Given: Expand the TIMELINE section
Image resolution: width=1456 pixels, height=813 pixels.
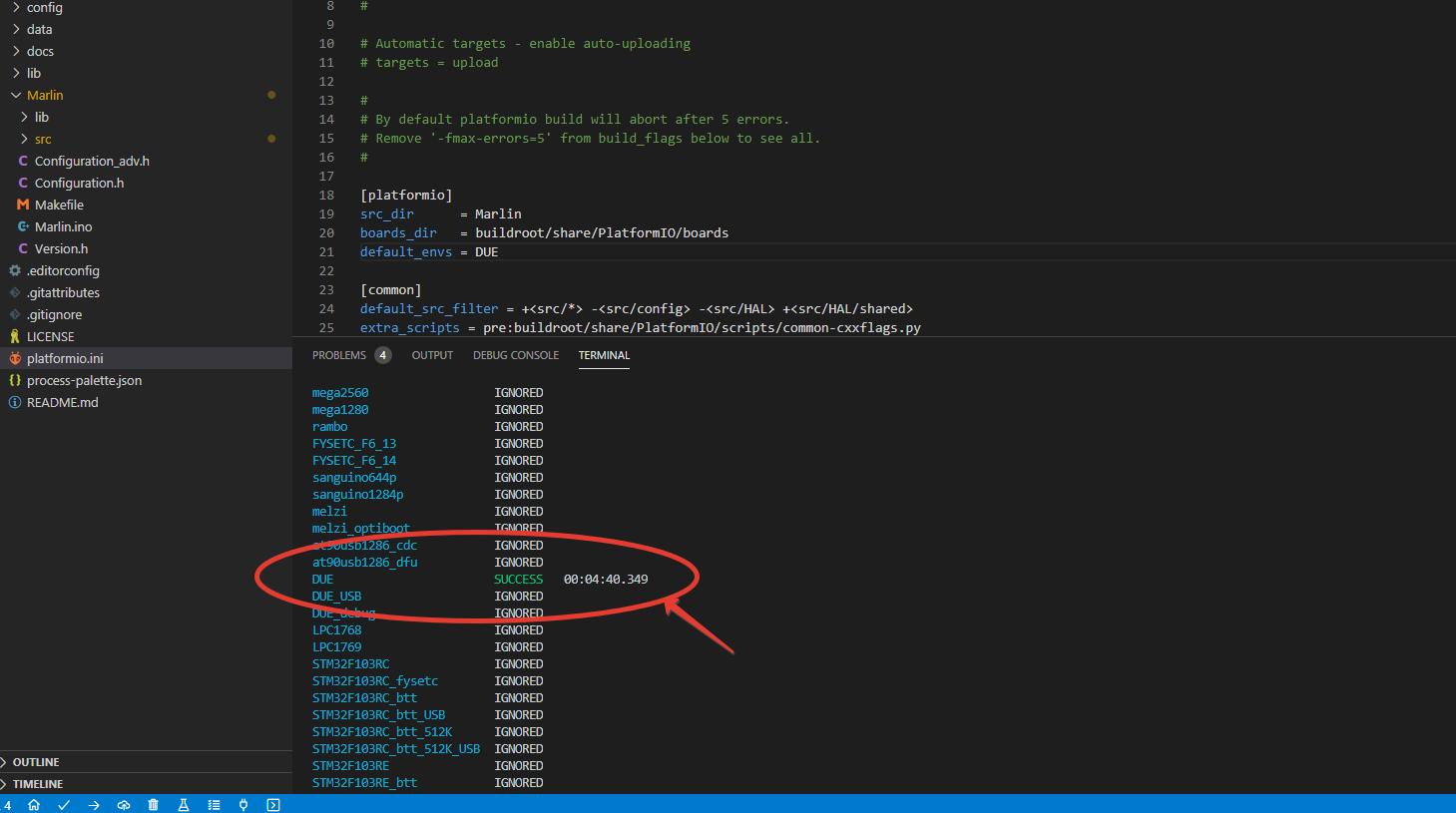Looking at the screenshot, I should pyautogui.click(x=38, y=784).
